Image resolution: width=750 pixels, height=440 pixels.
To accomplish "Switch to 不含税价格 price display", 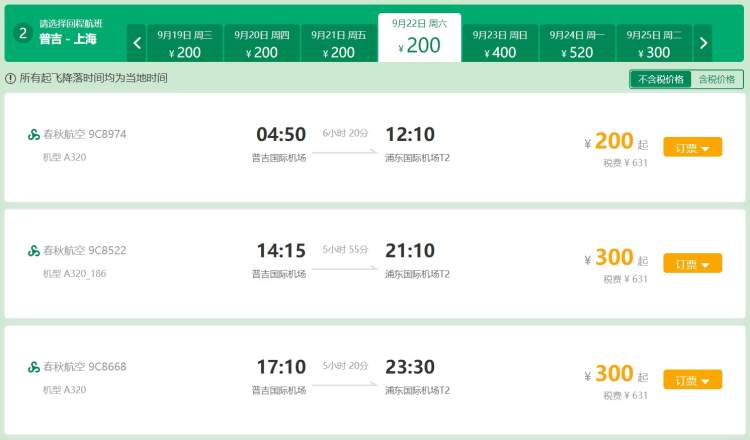I will [x=661, y=79].
